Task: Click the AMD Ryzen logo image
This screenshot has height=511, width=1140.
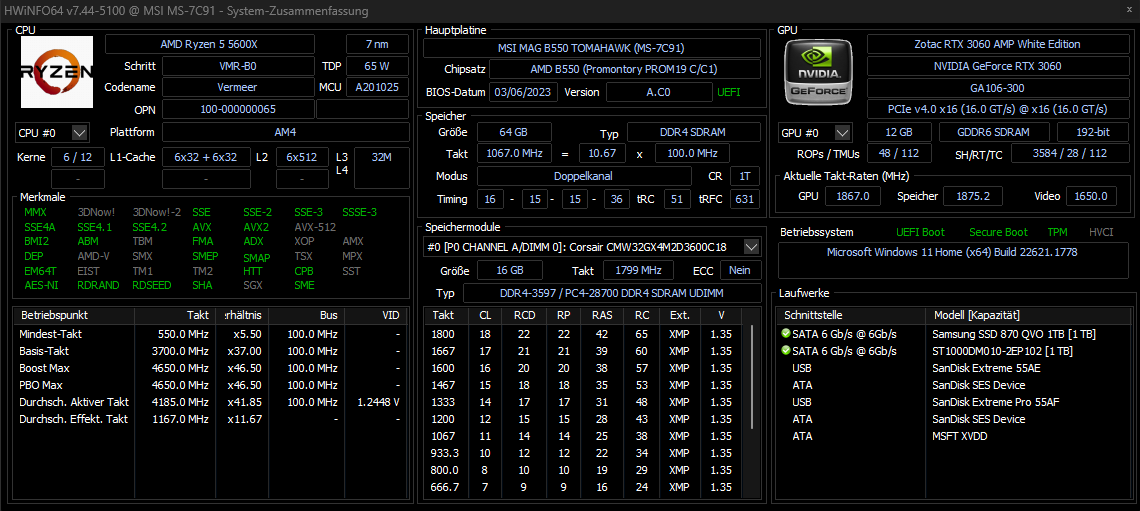Action: [x=57, y=72]
